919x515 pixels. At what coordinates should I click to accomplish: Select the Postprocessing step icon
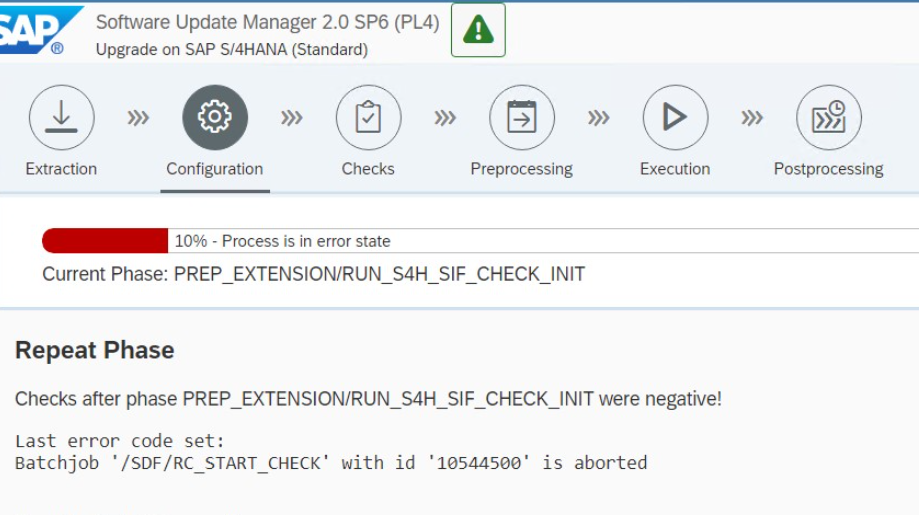coord(829,117)
